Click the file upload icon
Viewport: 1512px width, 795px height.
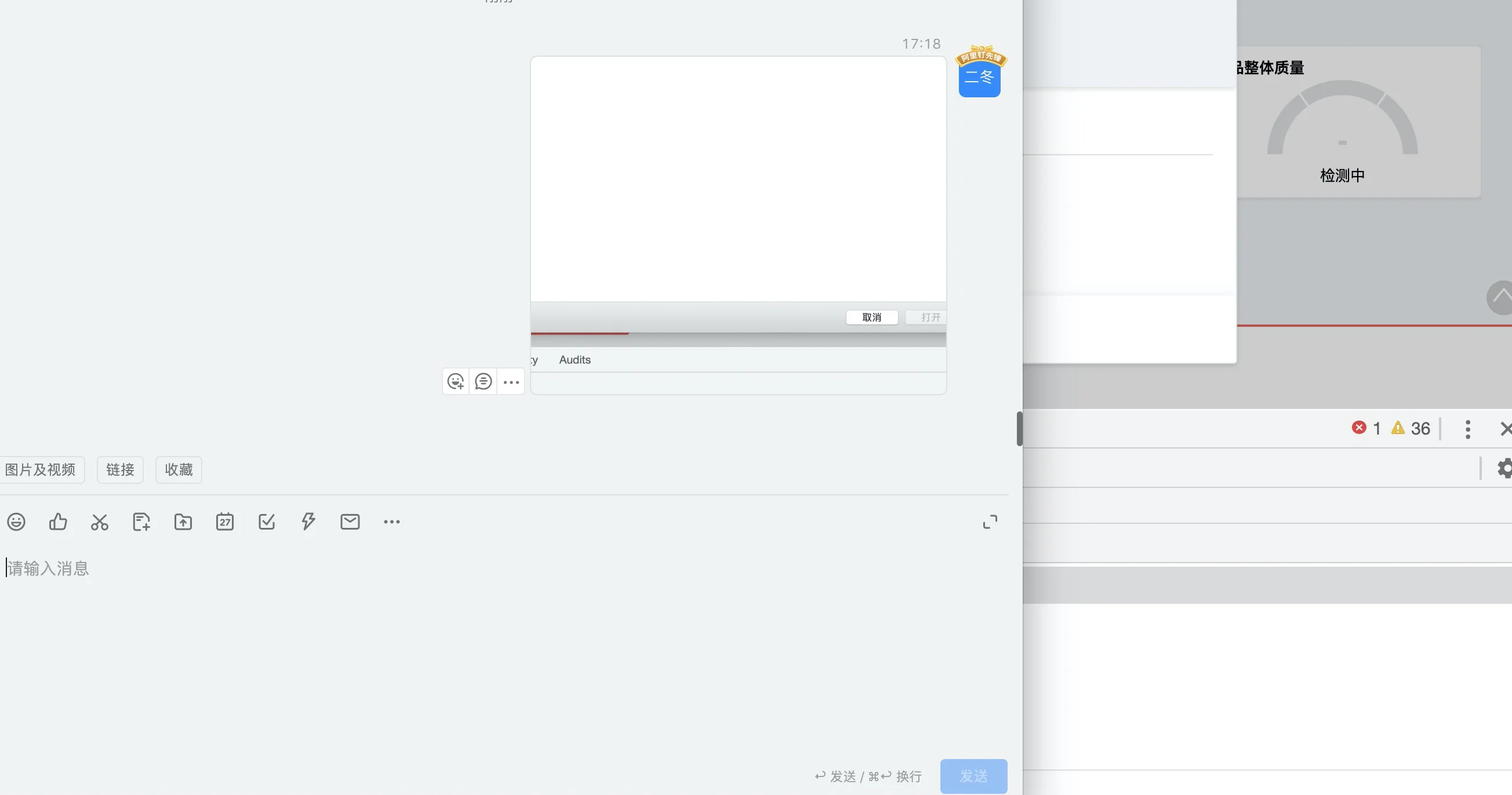click(183, 522)
